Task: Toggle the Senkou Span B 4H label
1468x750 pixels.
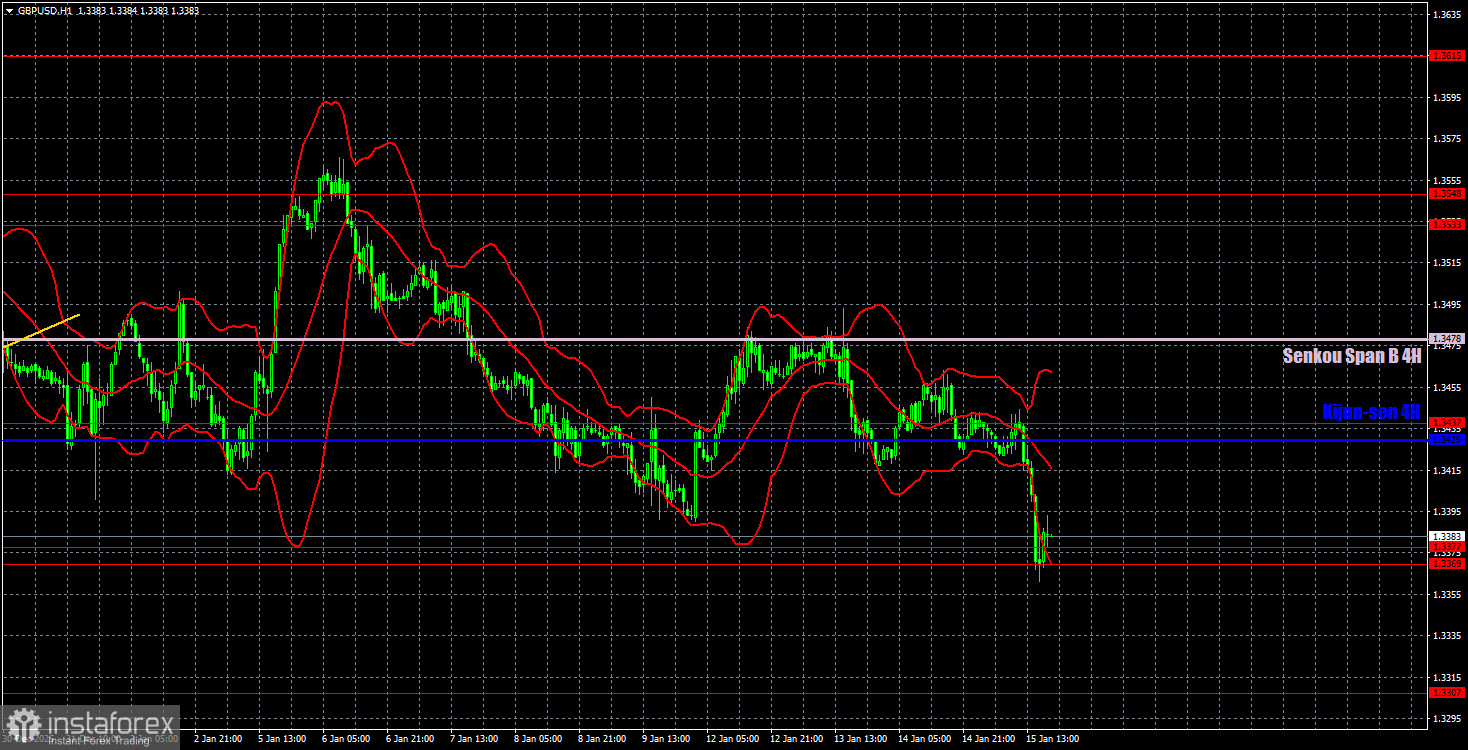Action: 1350,355
